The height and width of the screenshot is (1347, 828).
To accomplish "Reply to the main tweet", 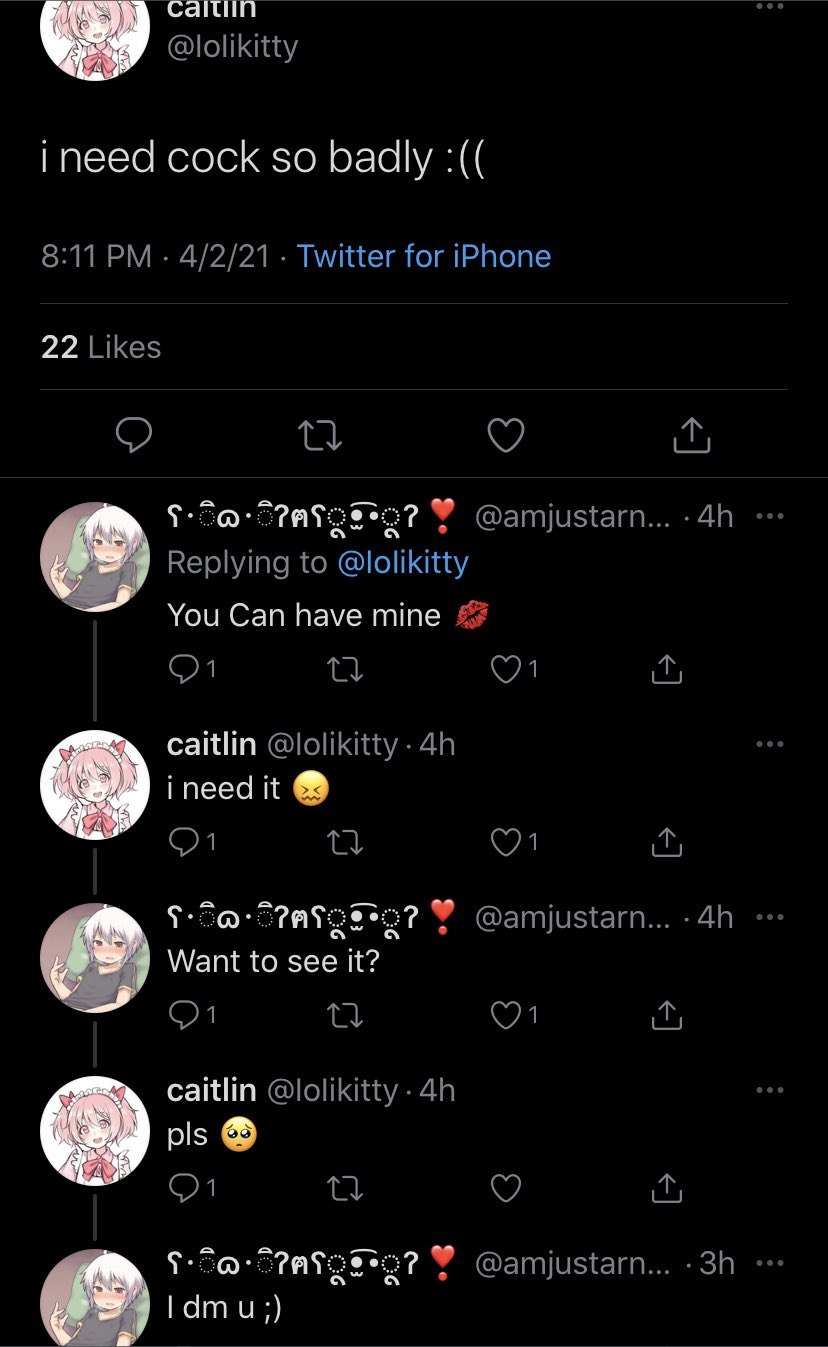I will pyautogui.click(x=133, y=435).
